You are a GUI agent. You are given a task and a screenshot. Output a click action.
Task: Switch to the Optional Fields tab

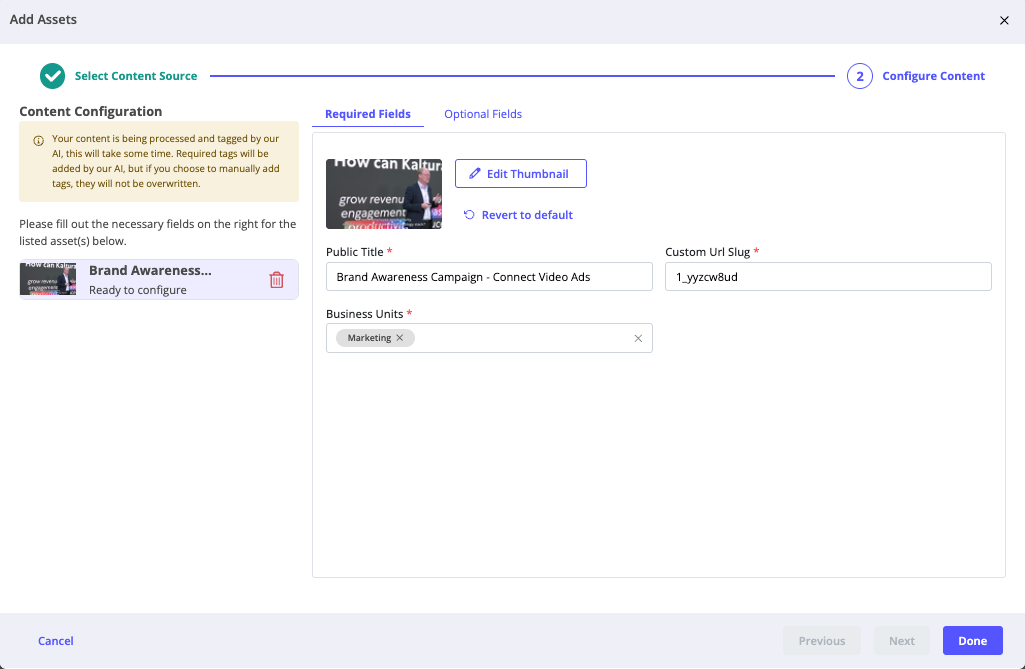(x=483, y=114)
